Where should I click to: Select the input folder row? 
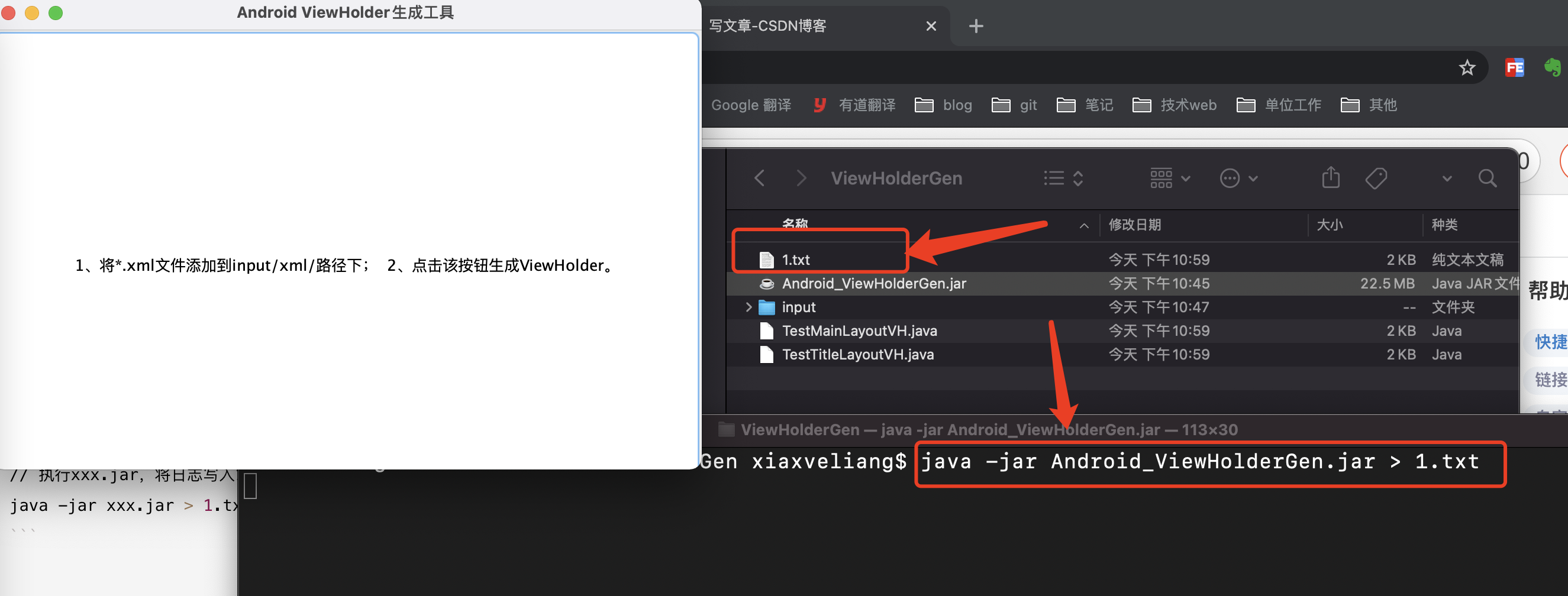pyautogui.click(x=1123, y=307)
